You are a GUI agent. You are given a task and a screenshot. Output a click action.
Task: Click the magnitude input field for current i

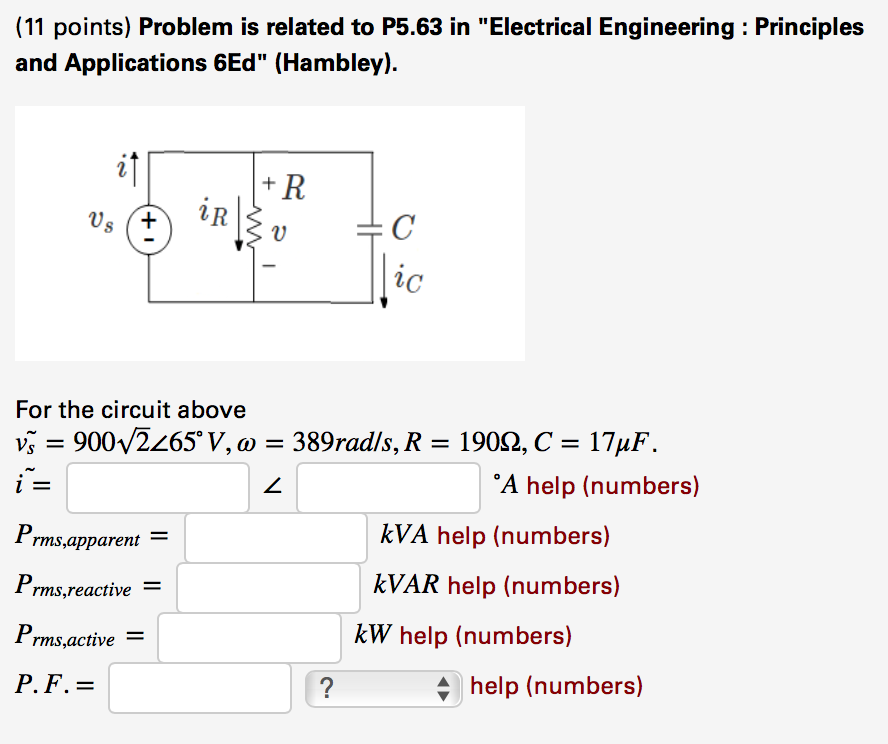click(157, 487)
